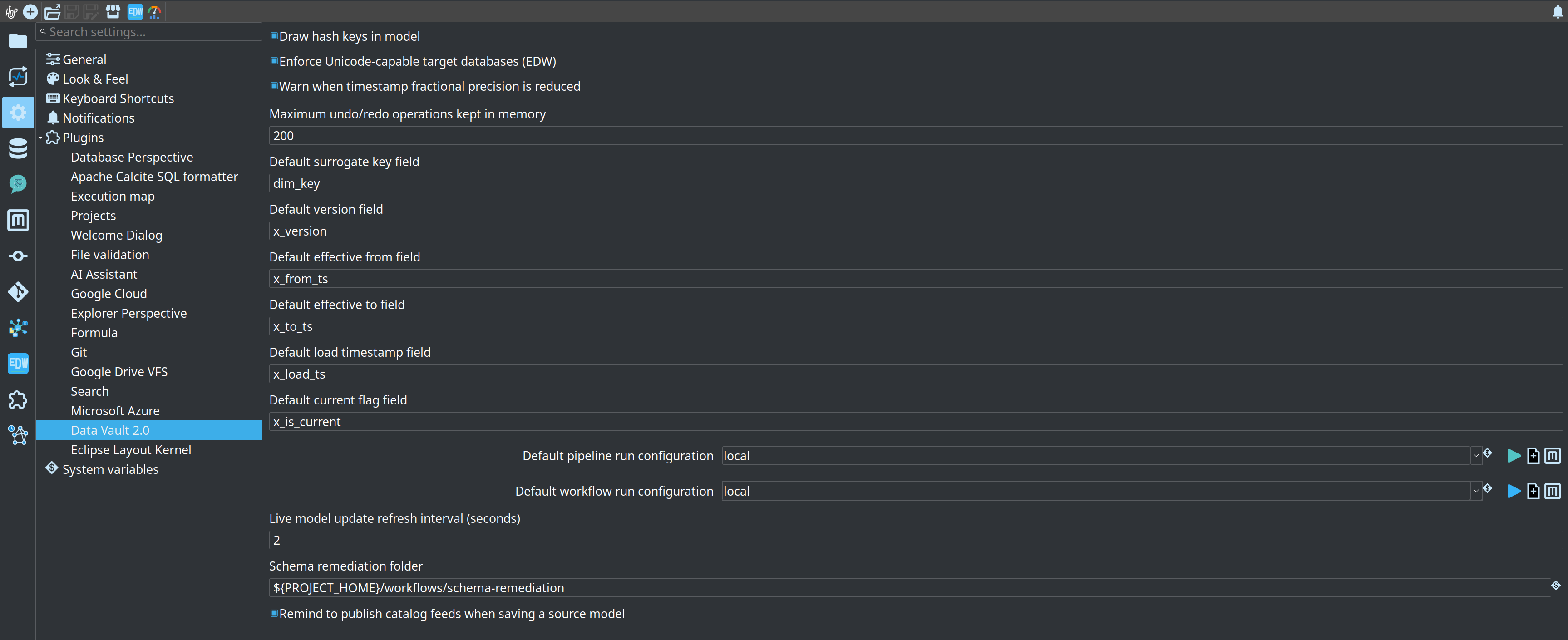Open the EDW perspective in left sidebar
1568x640 pixels.
pyautogui.click(x=18, y=364)
